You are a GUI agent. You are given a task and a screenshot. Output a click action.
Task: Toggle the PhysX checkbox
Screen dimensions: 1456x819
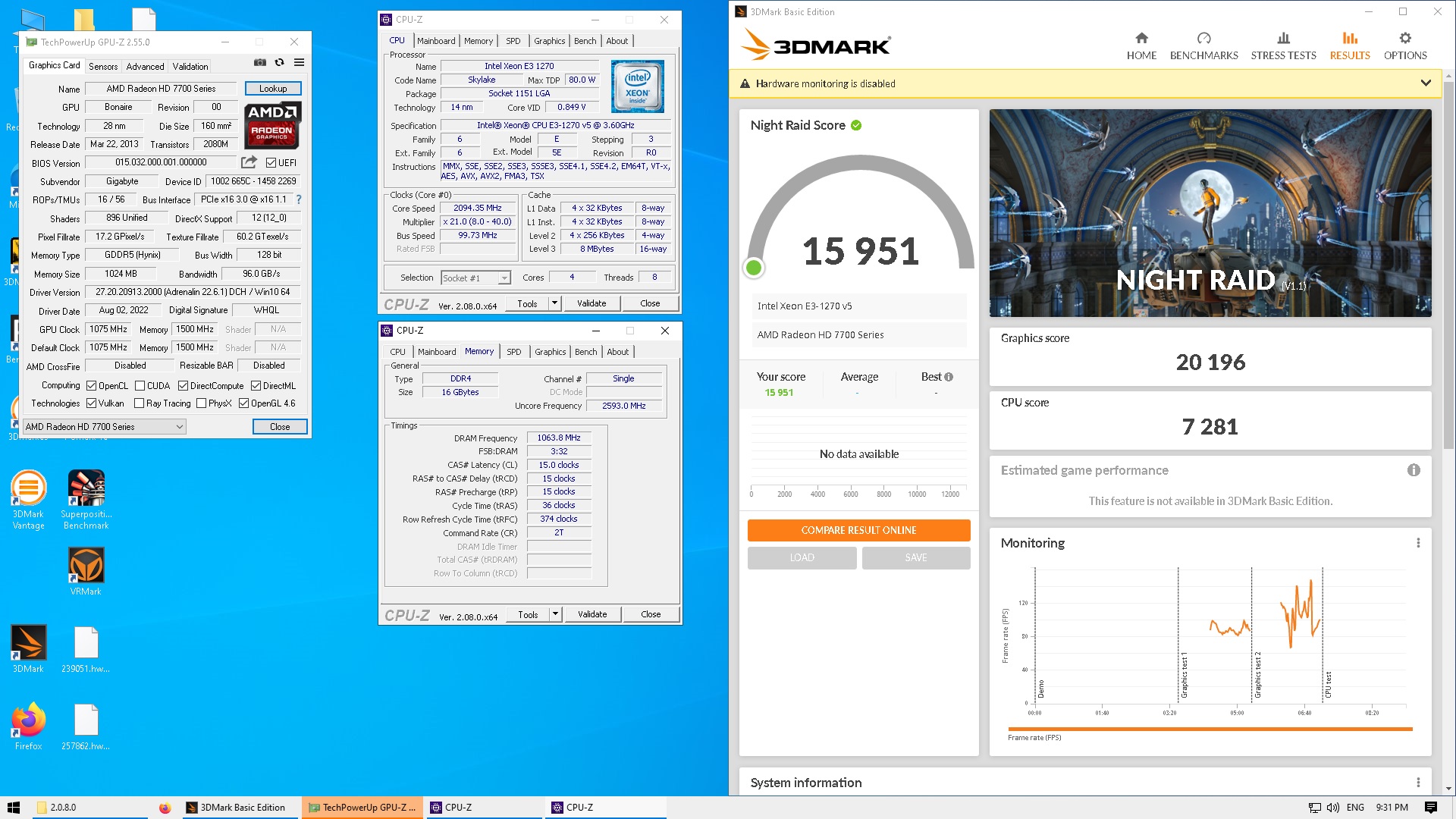(201, 403)
